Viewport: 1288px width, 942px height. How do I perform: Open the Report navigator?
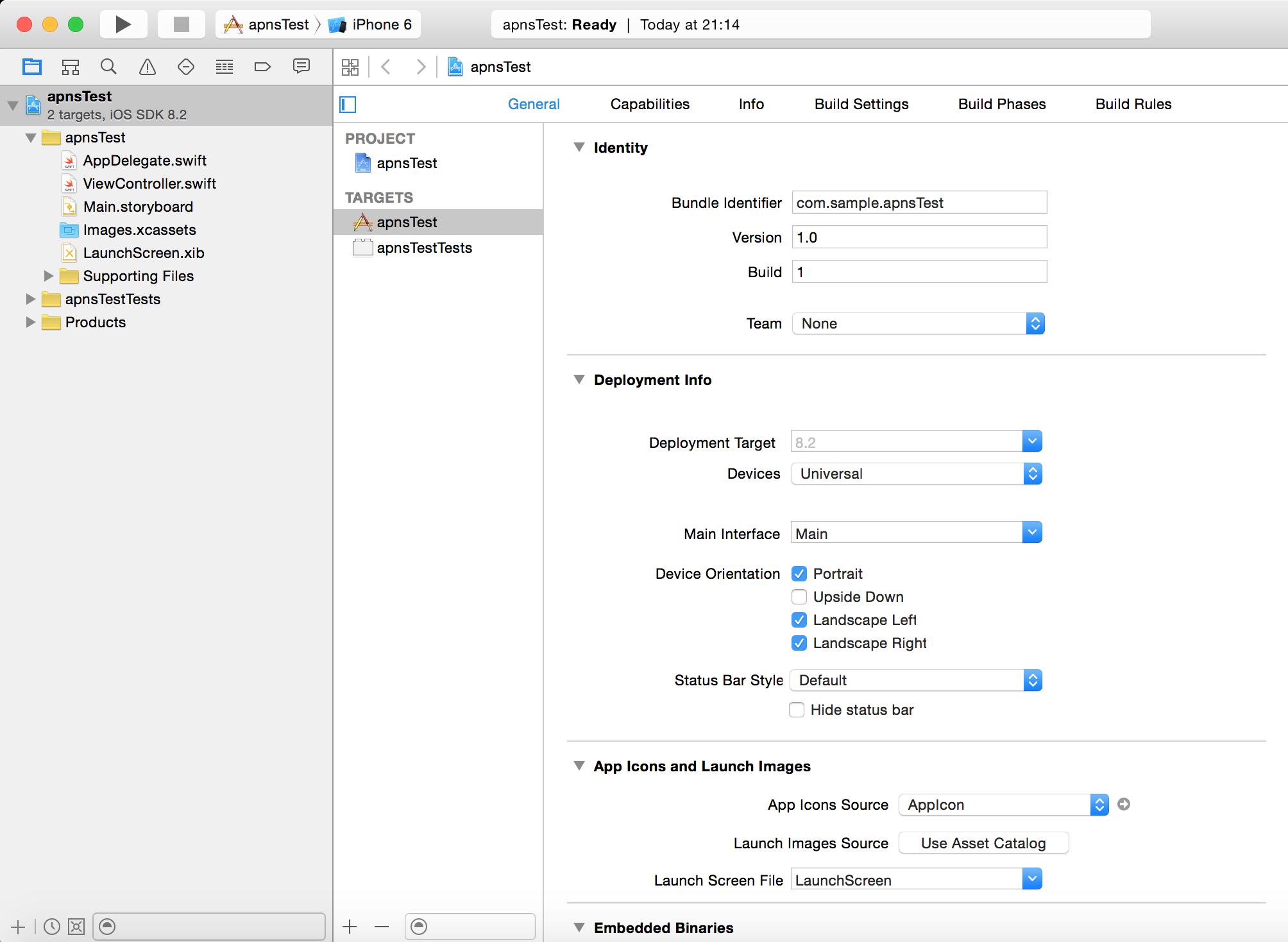pyautogui.click(x=301, y=67)
